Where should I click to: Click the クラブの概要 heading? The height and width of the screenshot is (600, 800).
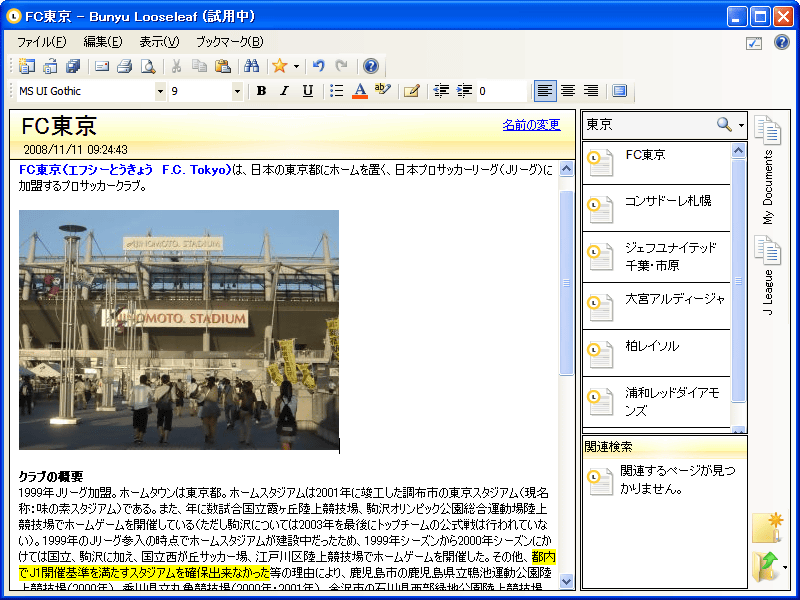click(51, 477)
